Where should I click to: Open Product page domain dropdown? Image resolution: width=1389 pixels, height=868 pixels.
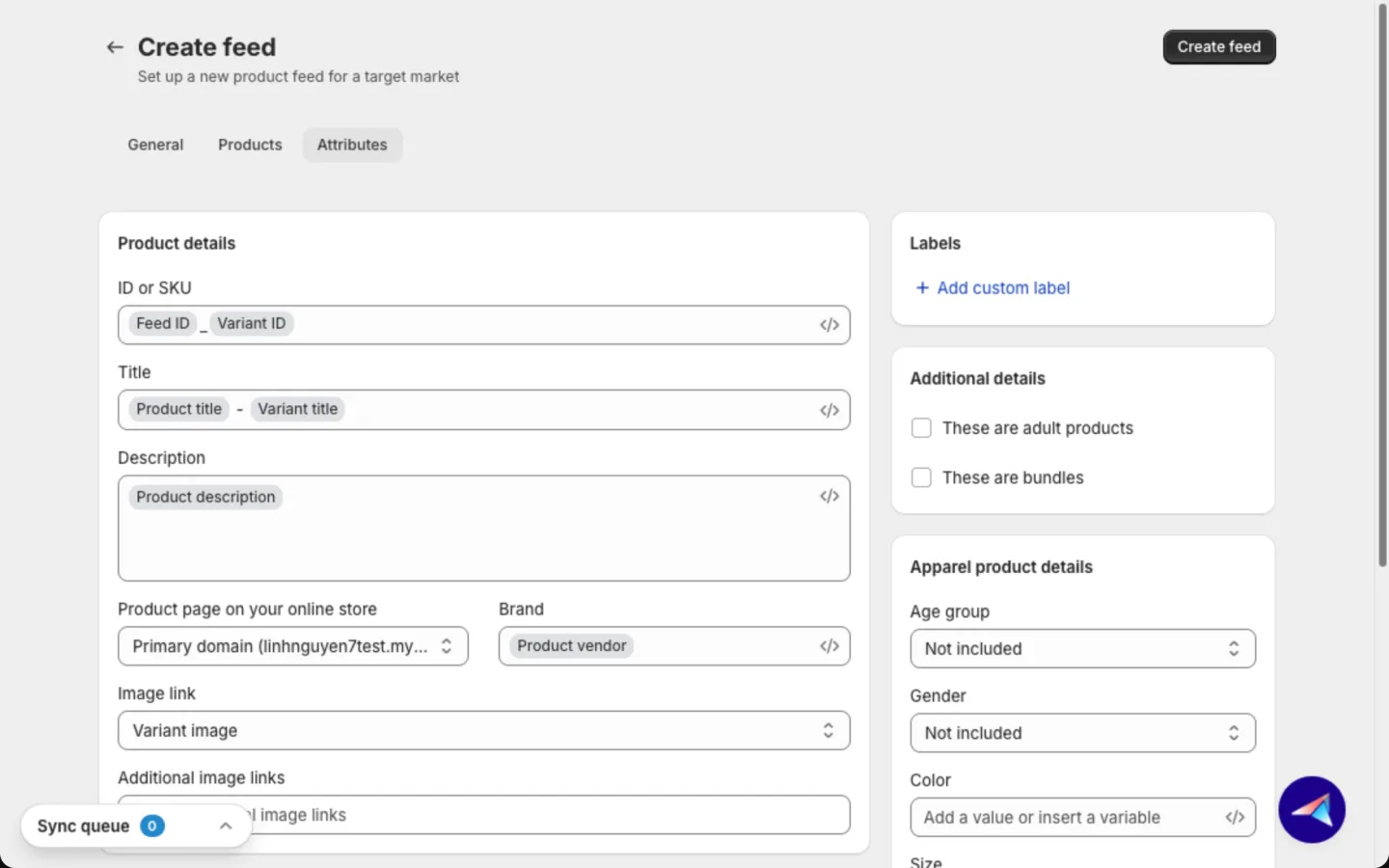click(x=293, y=646)
